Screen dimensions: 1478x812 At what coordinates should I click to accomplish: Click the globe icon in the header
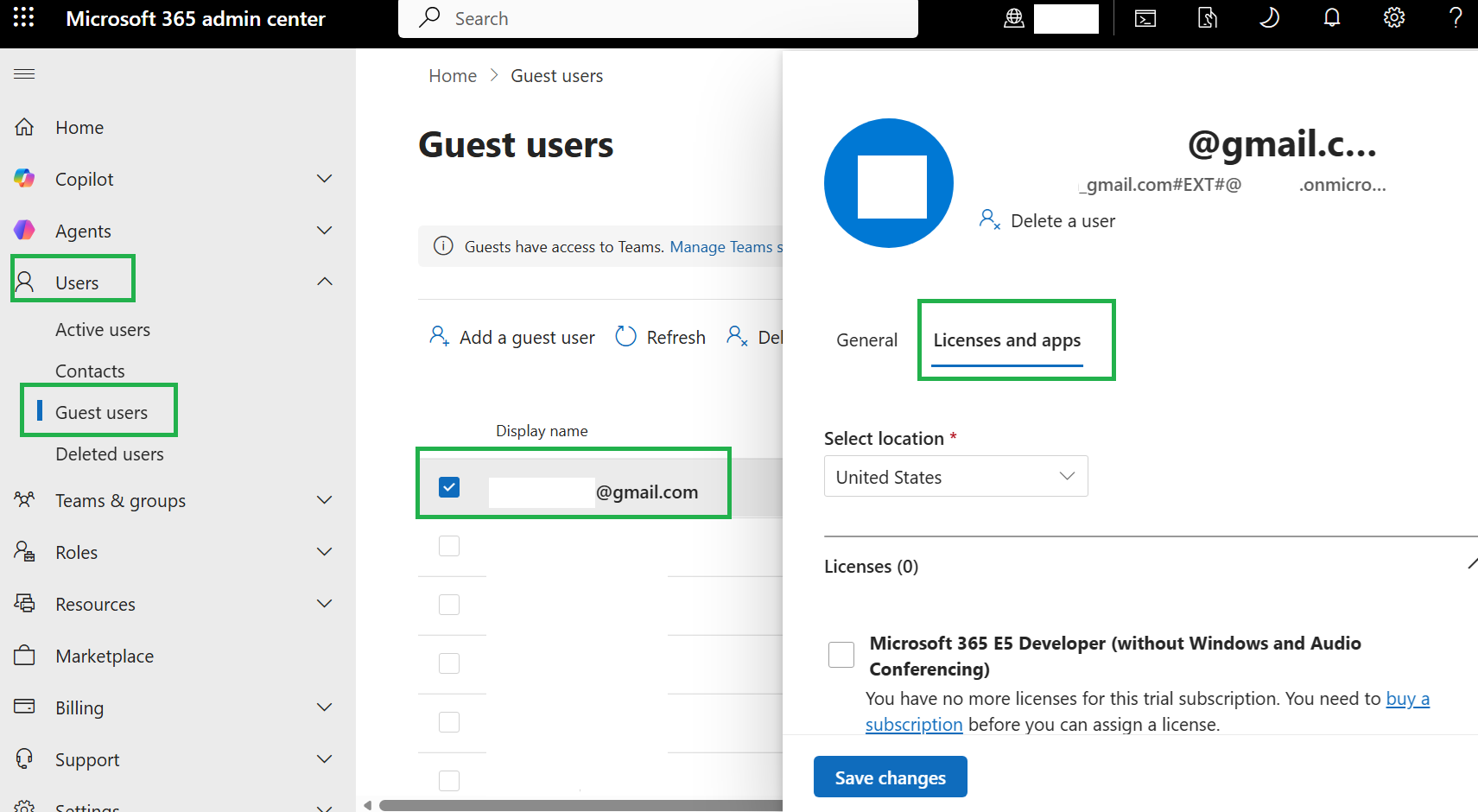click(1014, 18)
